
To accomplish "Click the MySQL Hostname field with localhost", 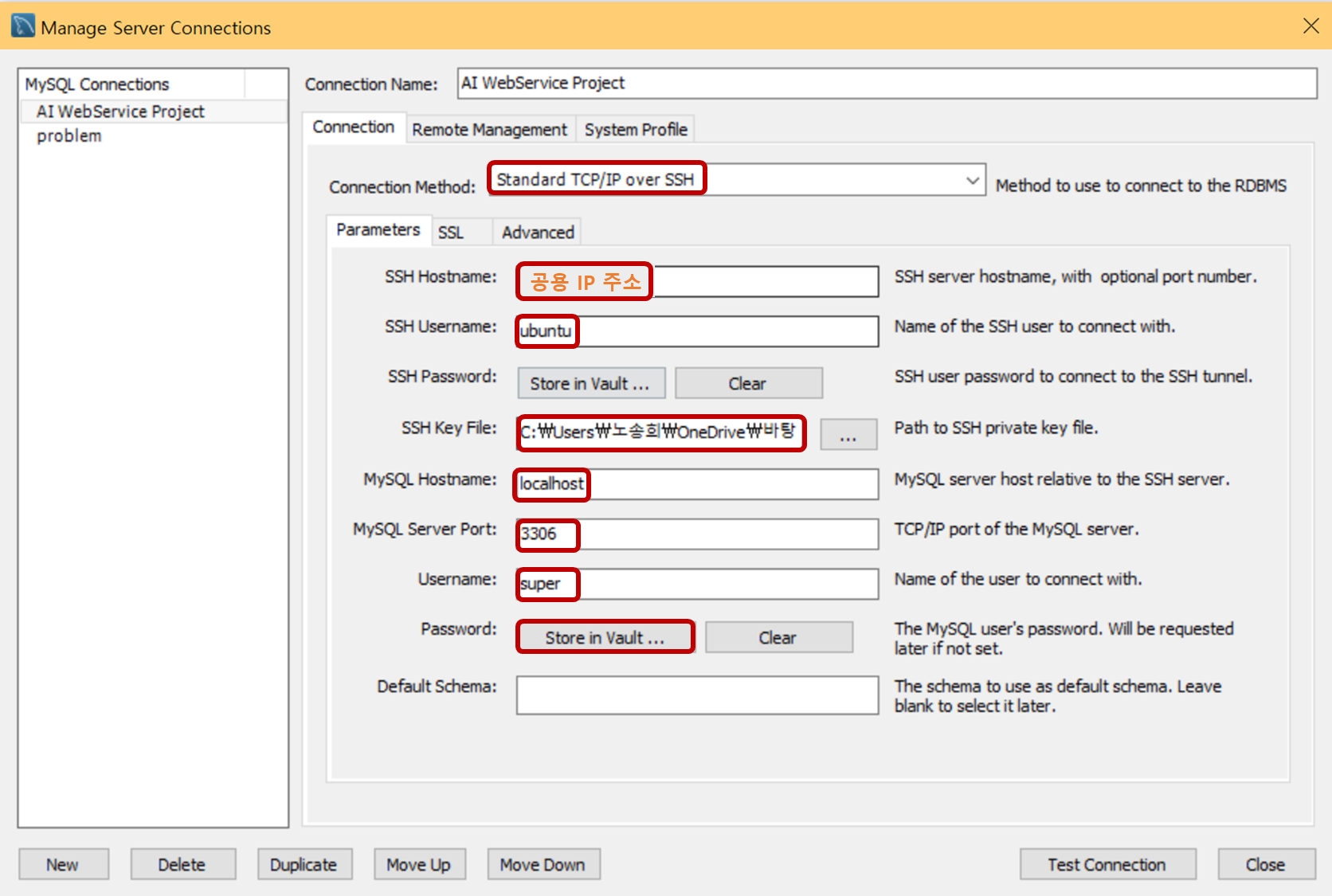I will pos(698,484).
